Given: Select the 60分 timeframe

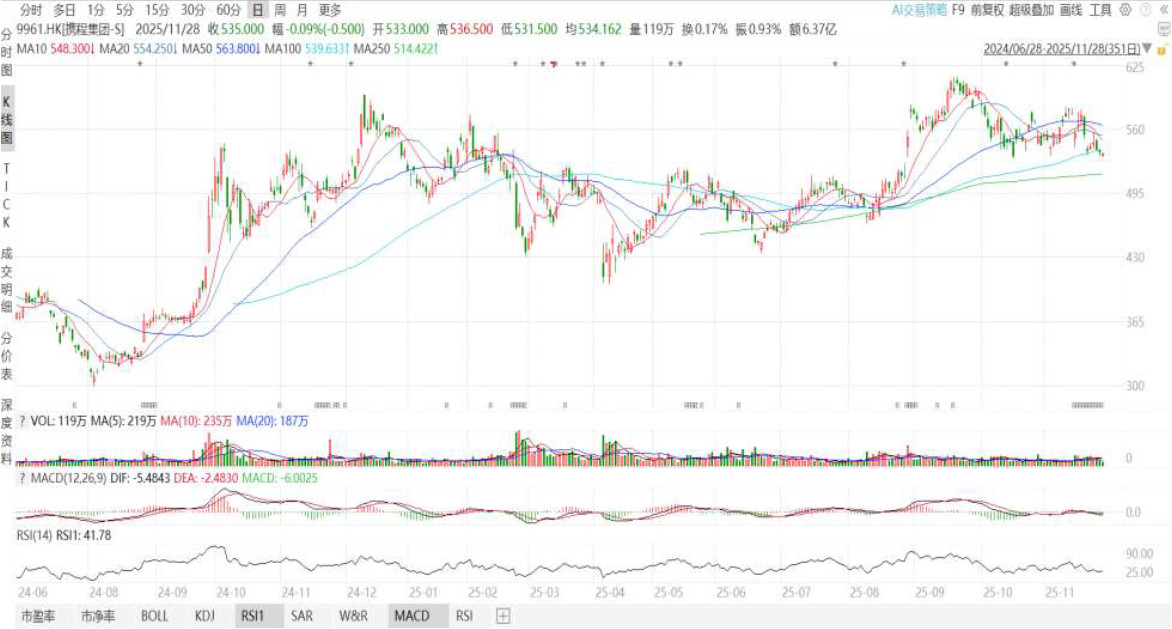Looking at the screenshot, I should click(228, 10).
